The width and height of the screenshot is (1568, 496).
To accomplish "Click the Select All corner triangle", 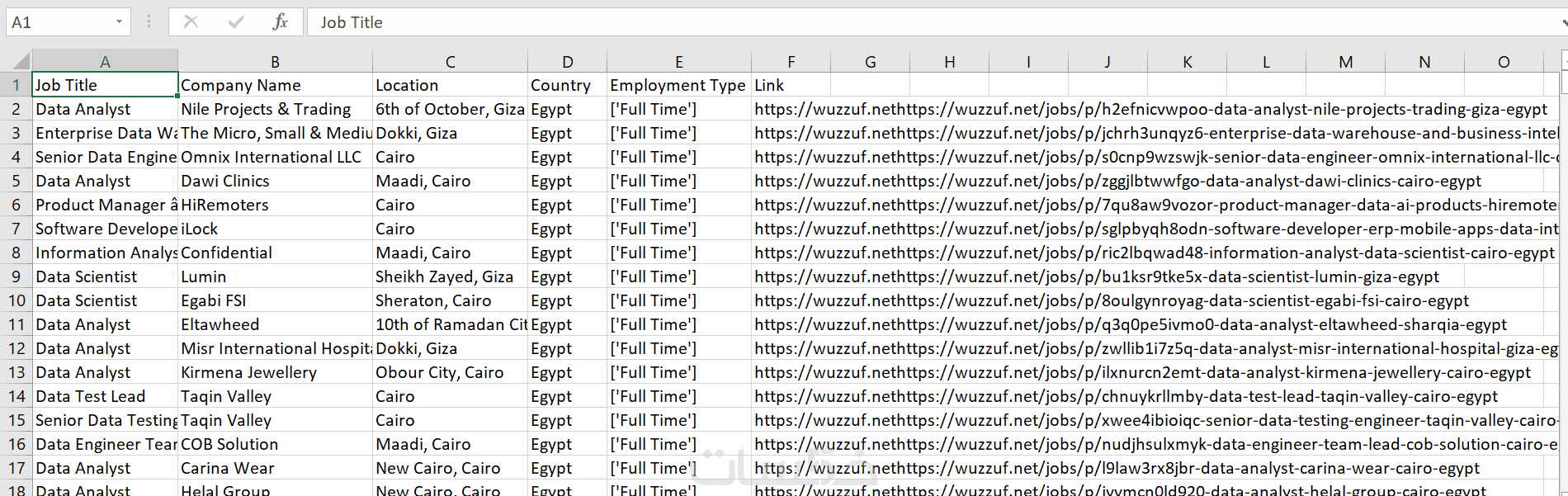I will pos(21,60).
